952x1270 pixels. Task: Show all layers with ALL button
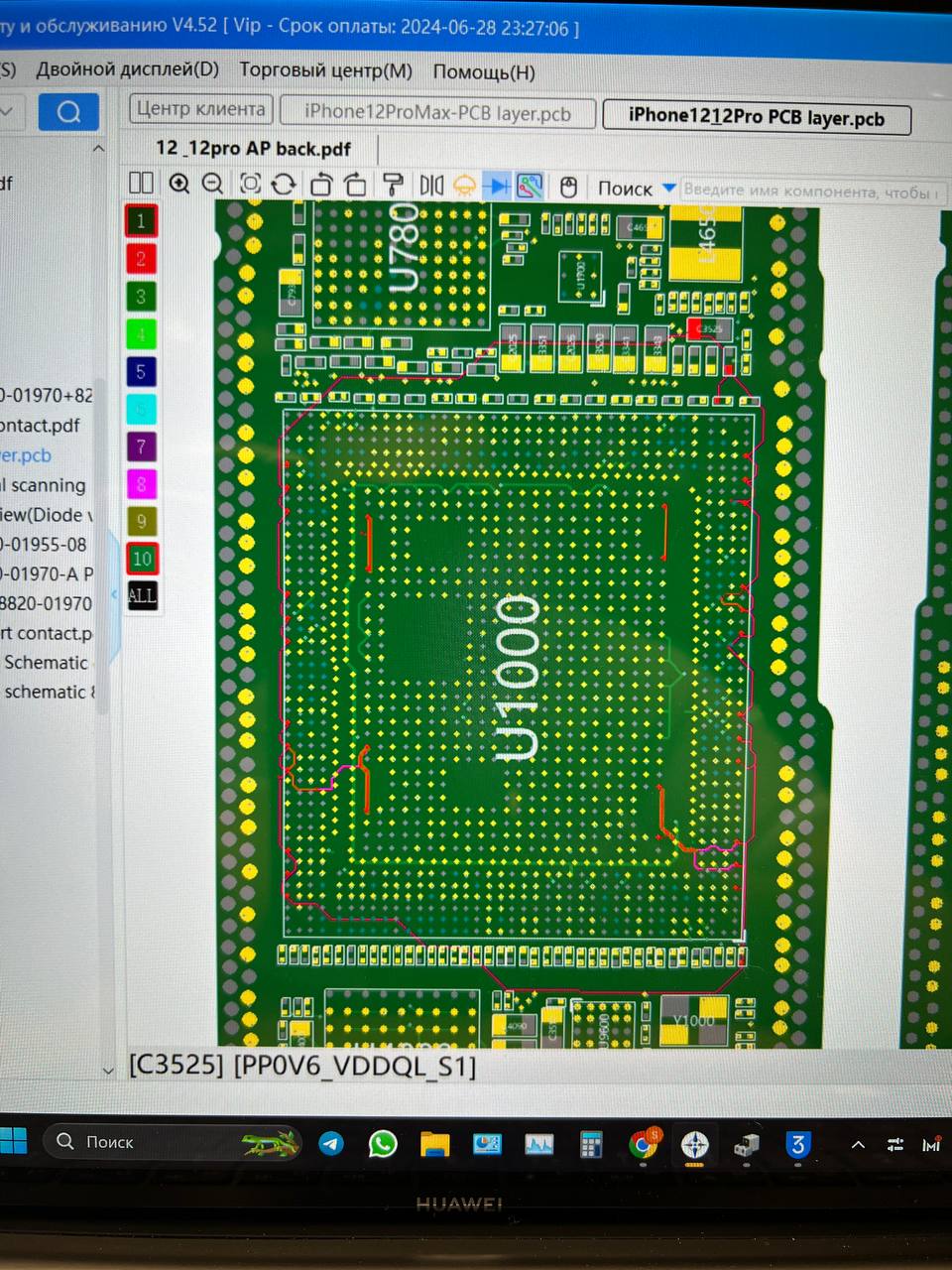[142, 595]
